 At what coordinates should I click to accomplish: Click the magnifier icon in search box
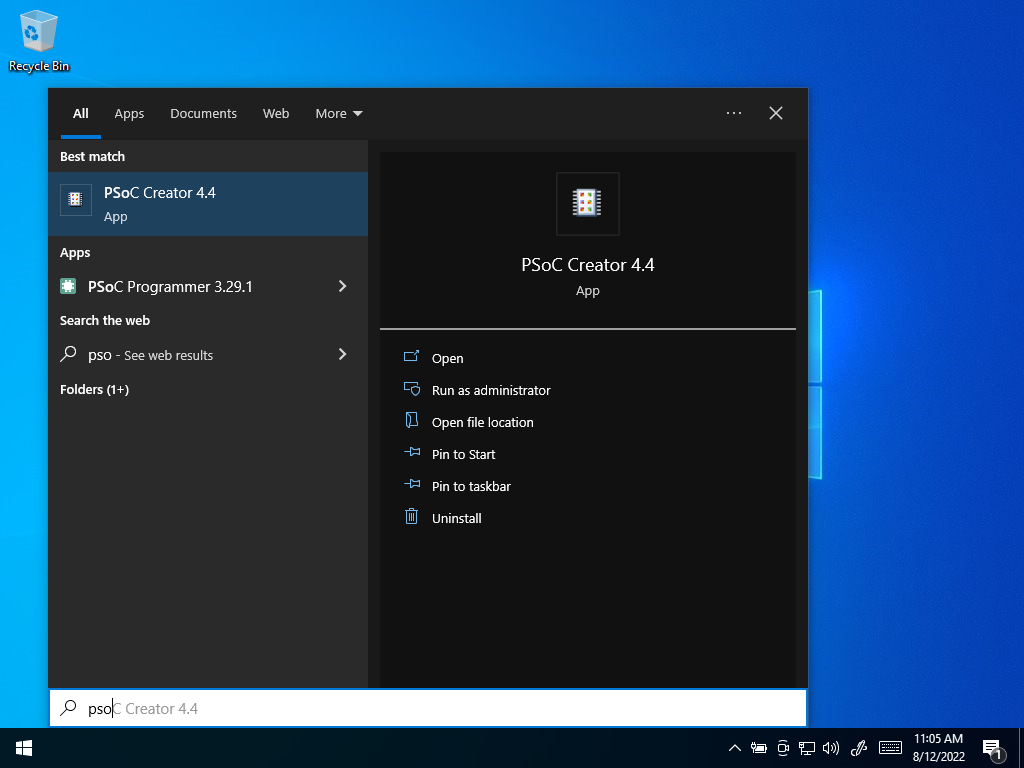(x=68, y=708)
